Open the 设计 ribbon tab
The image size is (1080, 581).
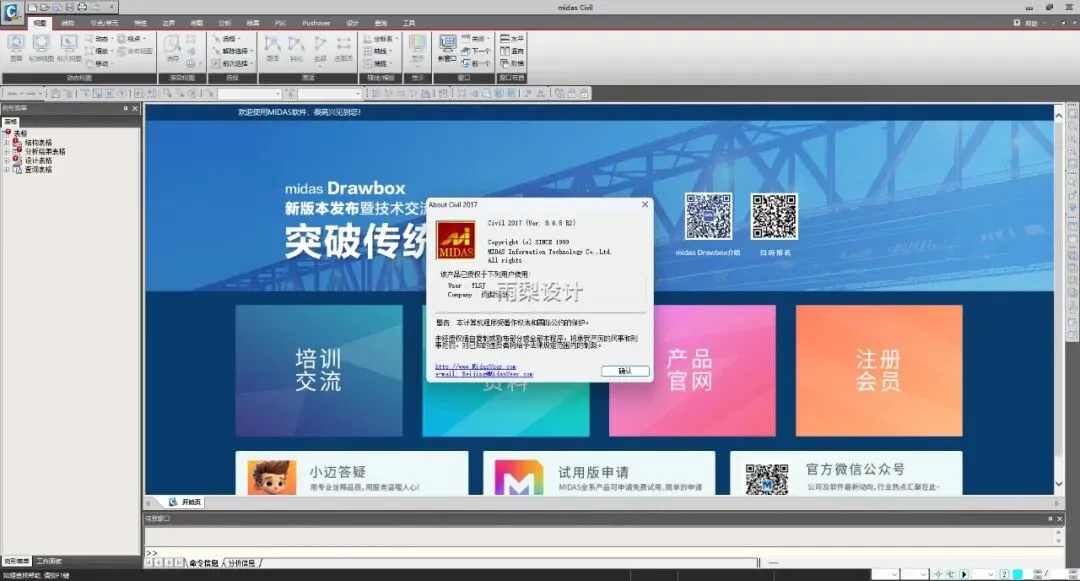353,23
